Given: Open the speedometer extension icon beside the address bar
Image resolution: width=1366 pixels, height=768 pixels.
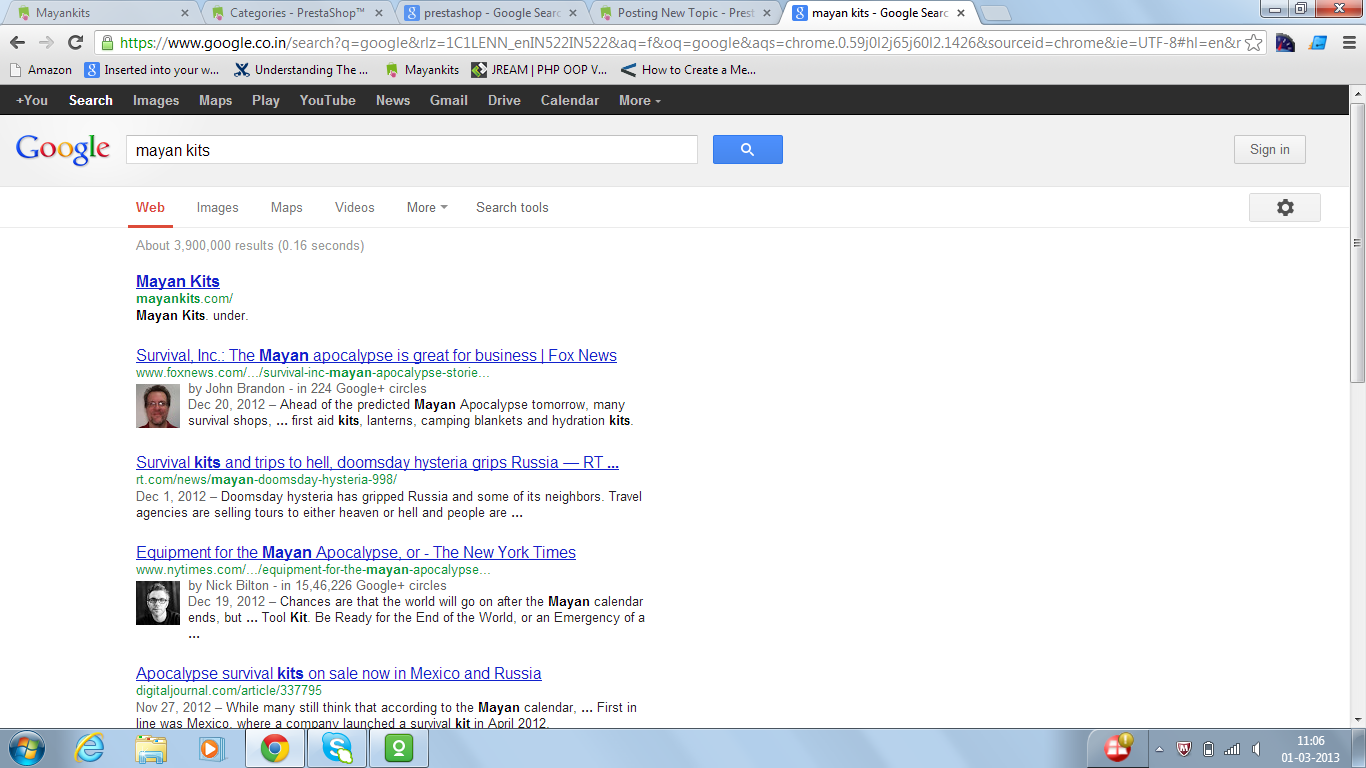Looking at the screenshot, I should (x=1285, y=43).
